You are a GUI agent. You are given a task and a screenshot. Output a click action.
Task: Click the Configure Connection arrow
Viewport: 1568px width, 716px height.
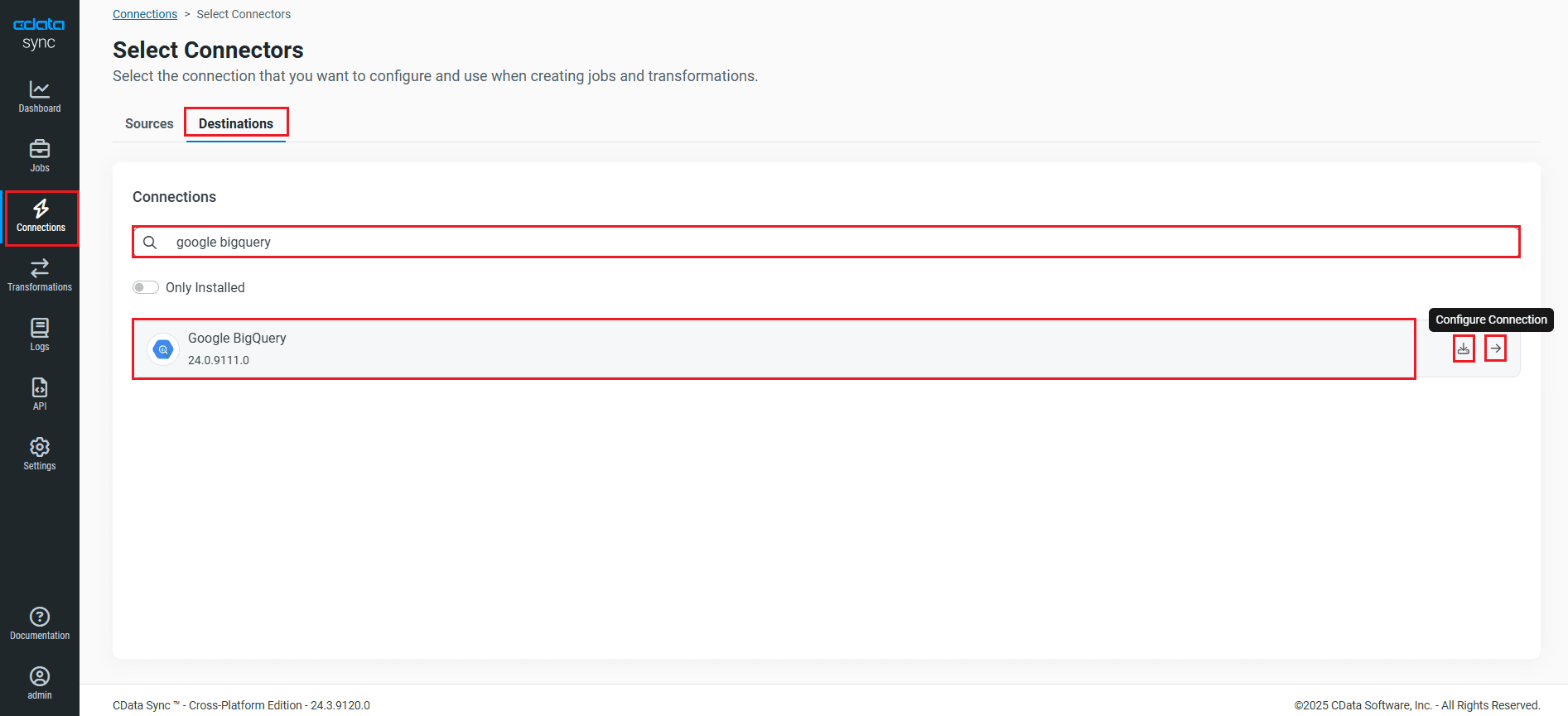pos(1495,348)
